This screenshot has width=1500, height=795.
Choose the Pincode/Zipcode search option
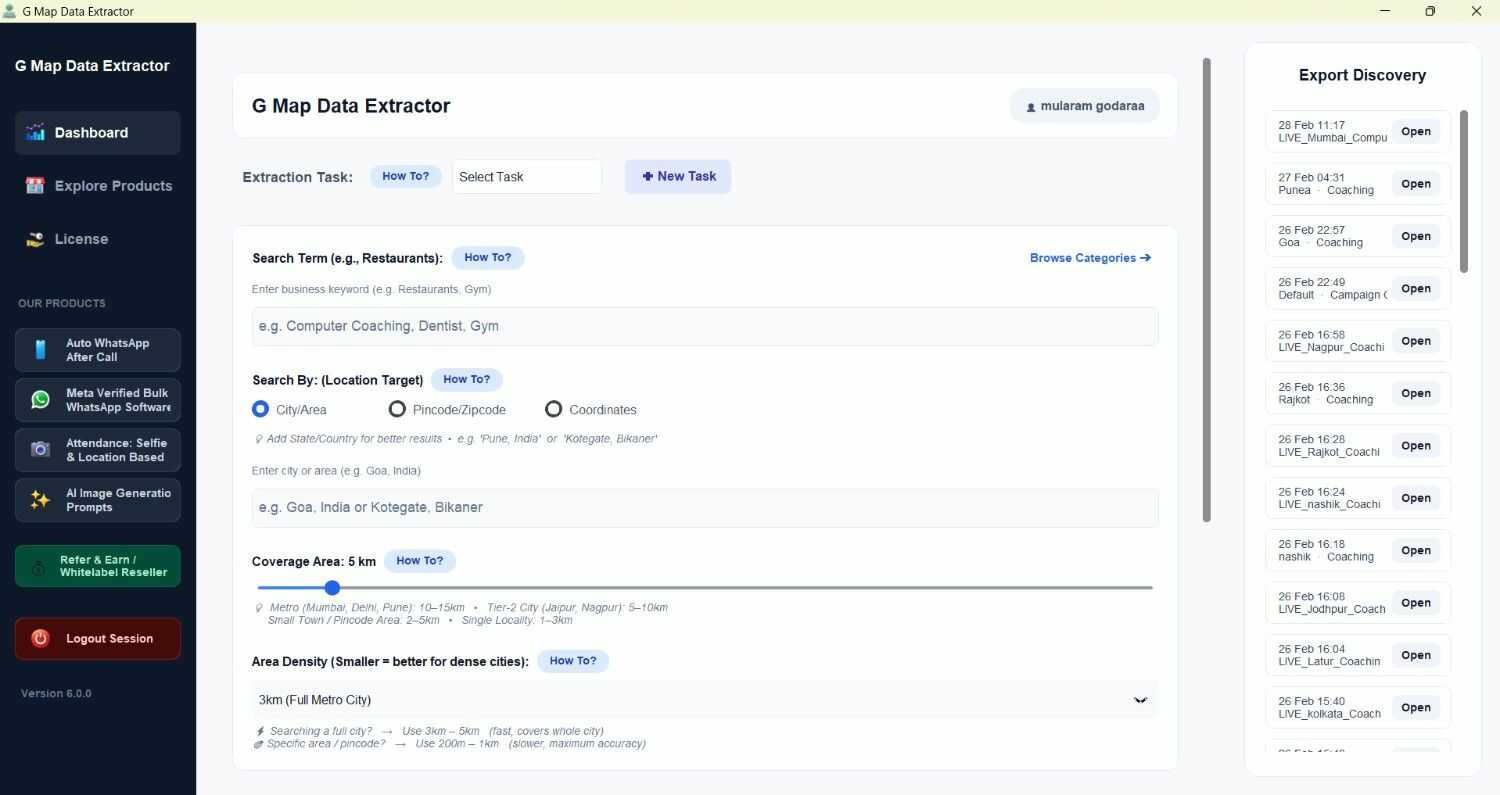[397, 409]
